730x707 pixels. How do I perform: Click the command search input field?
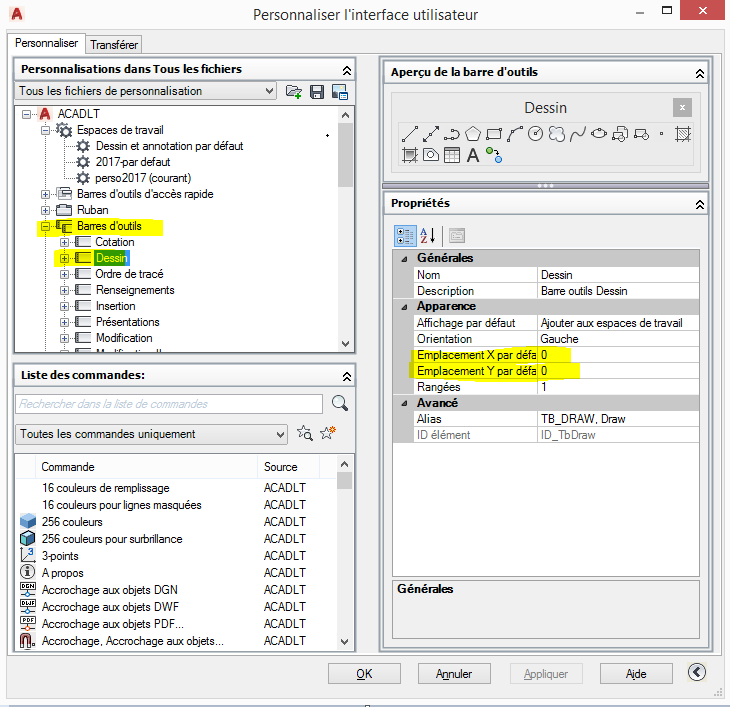pyautogui.click(x=169, y=404)
